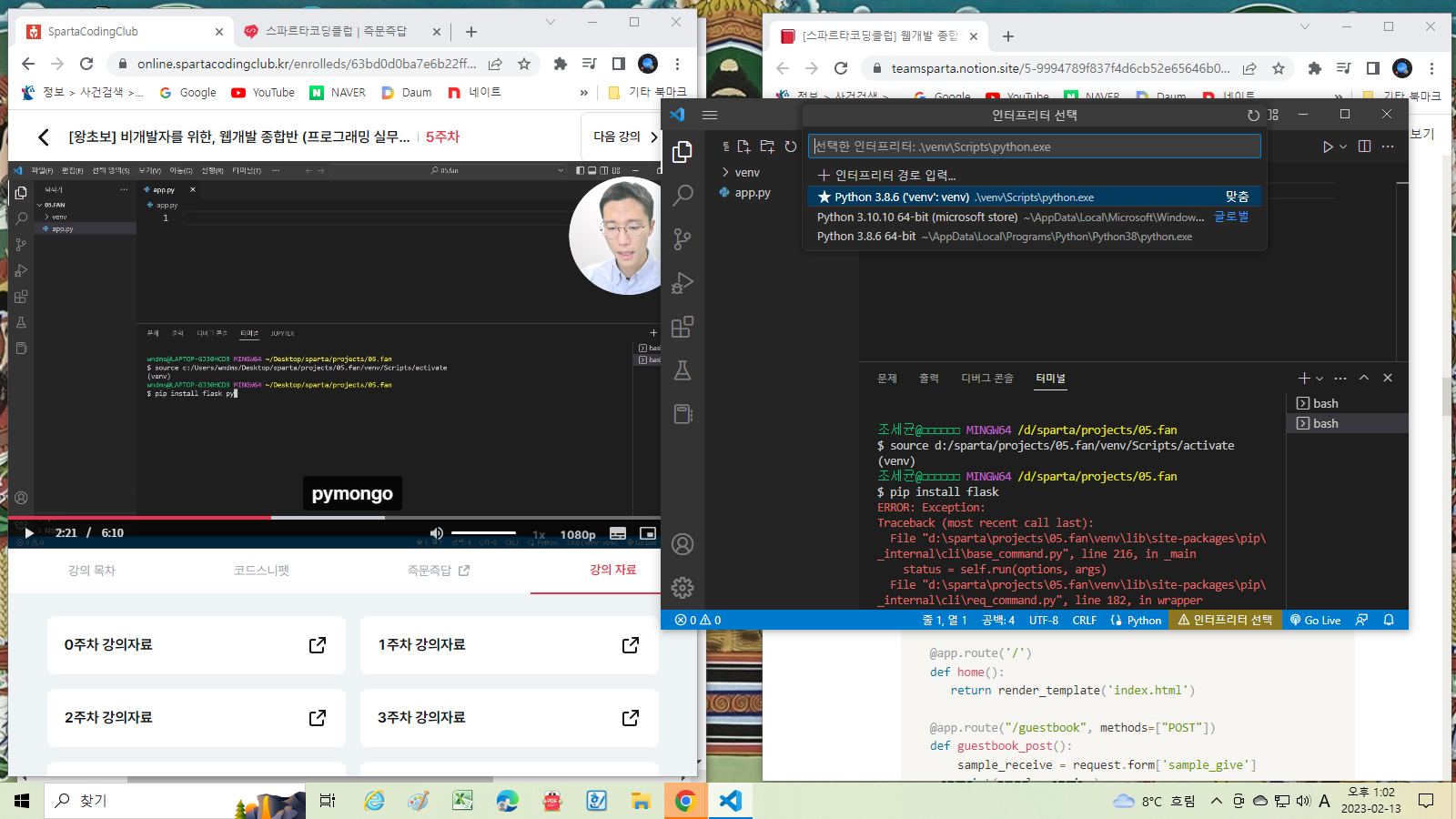Open Visual Studio Code from the taskbar

click(730, 801)
